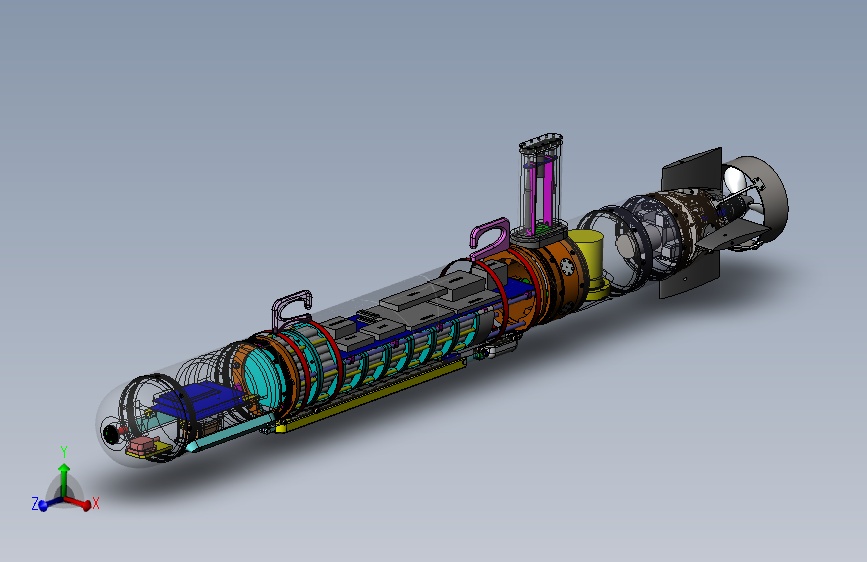This screenshot has width=867, height=562.
Task: Select the front purple lifting hook
Action: tap(291, 311)
